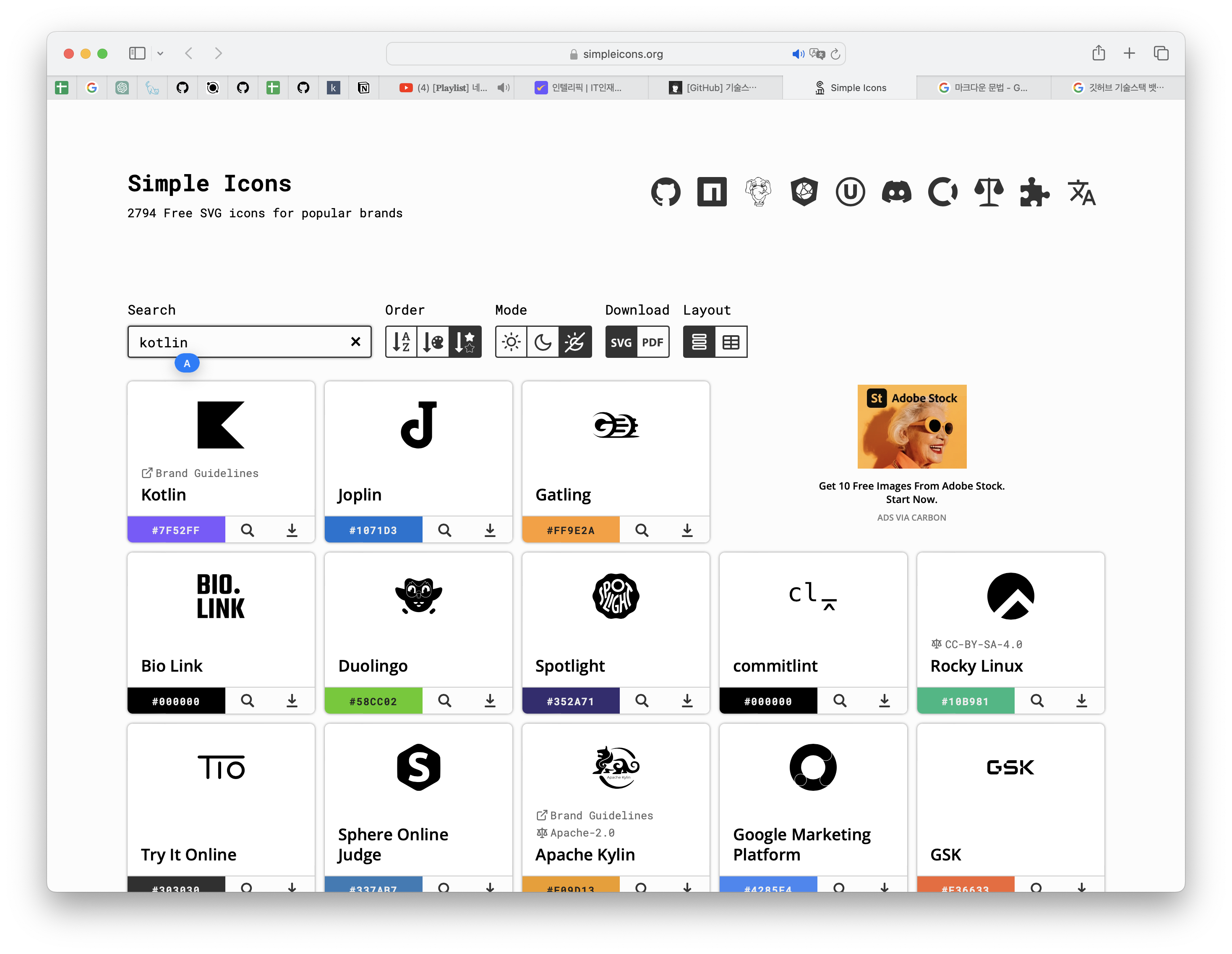Expand sidebar dropdown chevron
Image resolution: width=1232 pixels, height=954 pixels.
(160, 54)
